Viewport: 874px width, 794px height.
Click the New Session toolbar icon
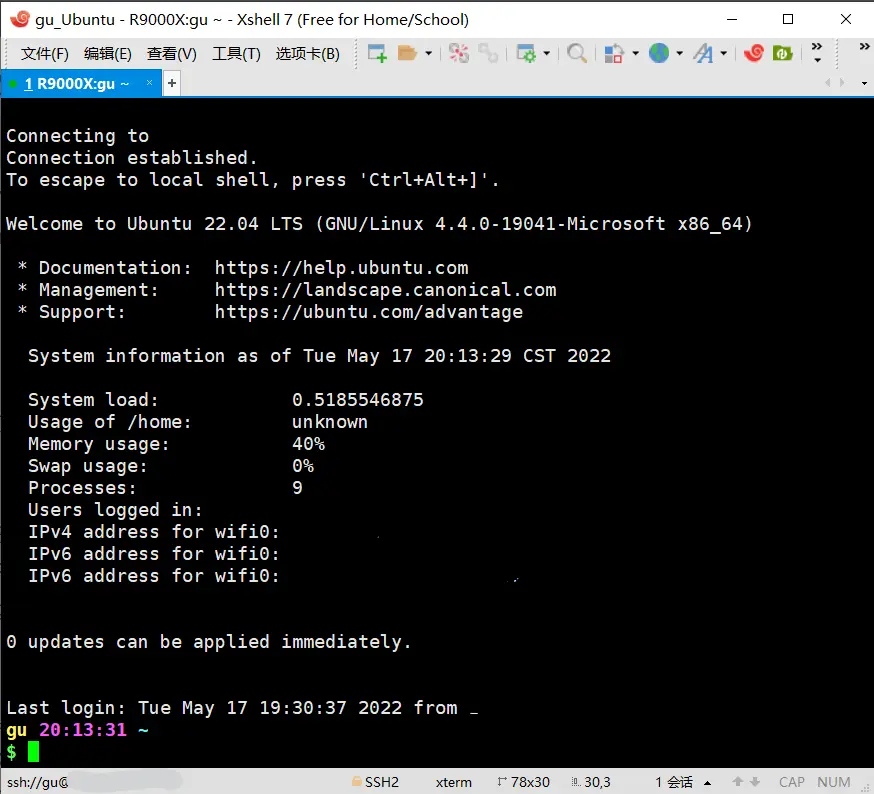pos(377,53)
